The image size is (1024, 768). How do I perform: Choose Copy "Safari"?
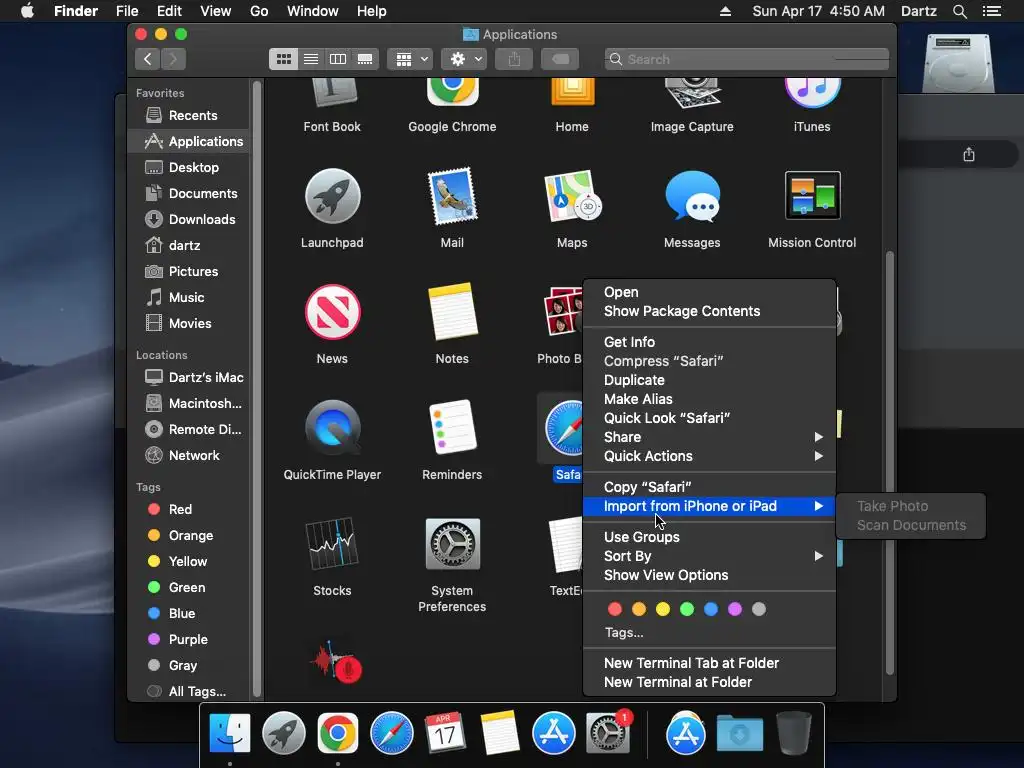tap(709, 487)
